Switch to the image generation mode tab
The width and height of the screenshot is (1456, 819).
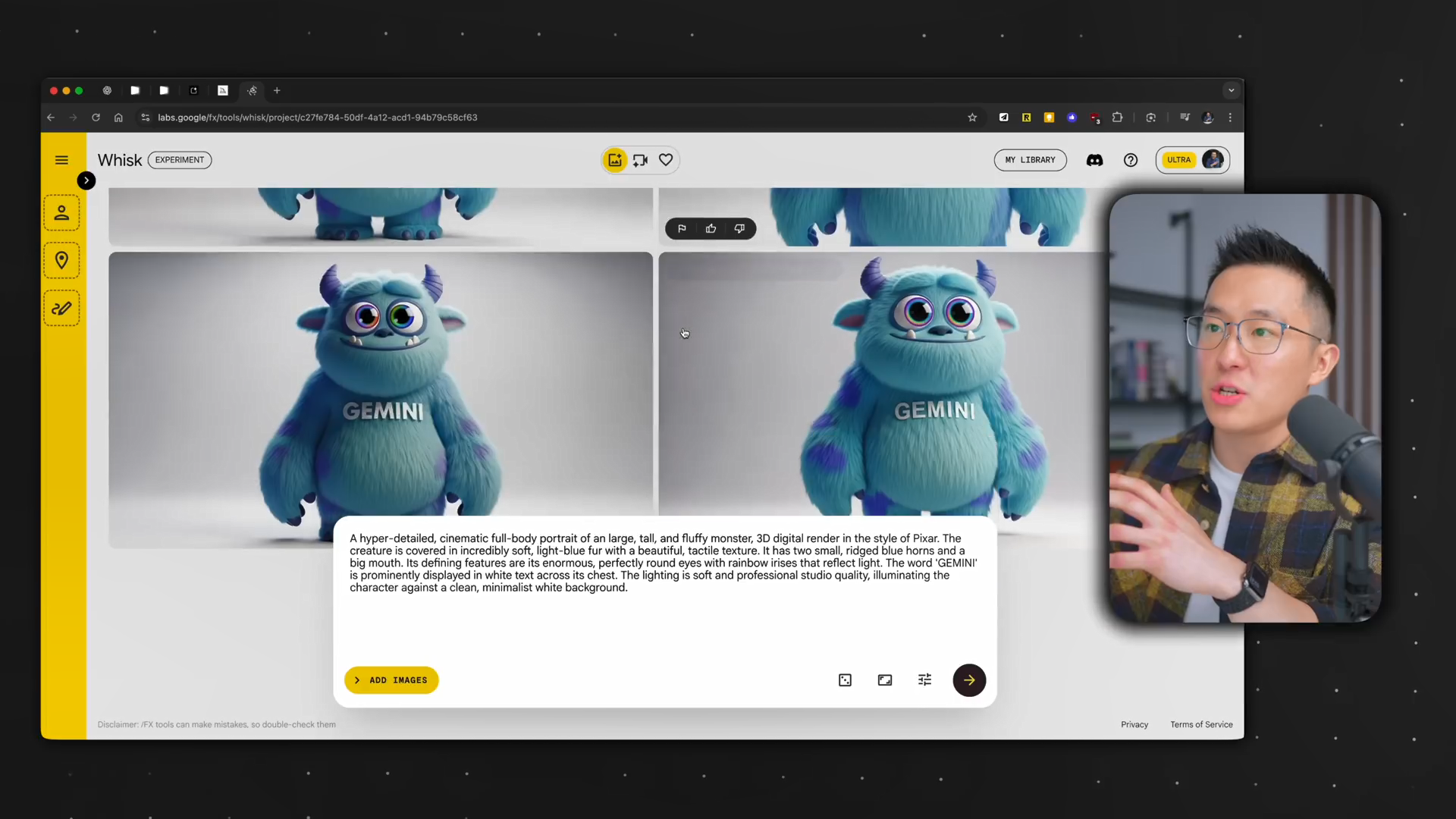[x=615, y=160]
